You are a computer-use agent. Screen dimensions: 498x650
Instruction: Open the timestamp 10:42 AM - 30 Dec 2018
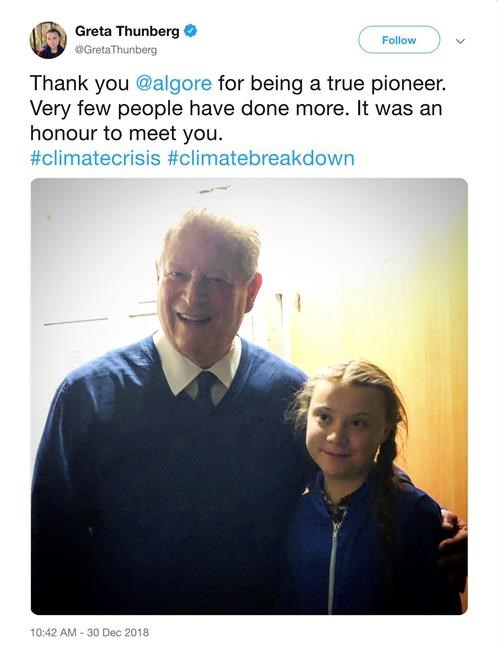90,633
